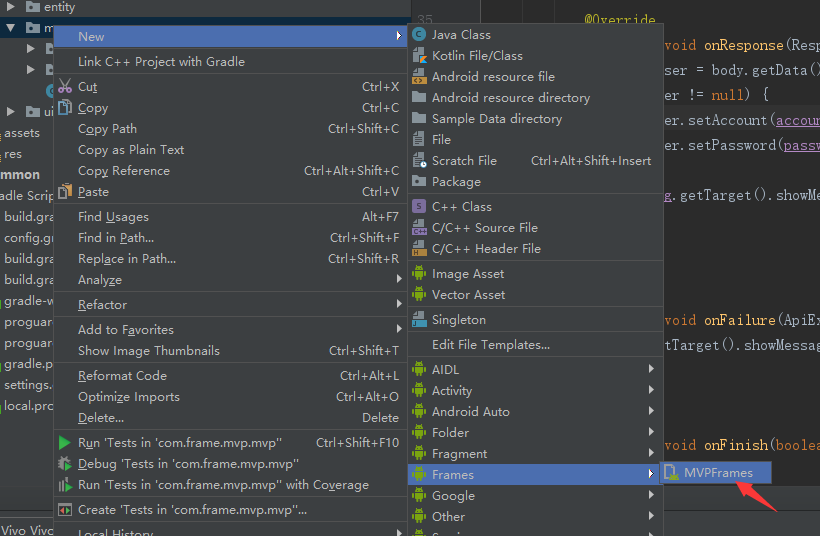Screen dimensions: 820x536
Task: Choose Edit File Templates... entry
Action: coord(536,345)
